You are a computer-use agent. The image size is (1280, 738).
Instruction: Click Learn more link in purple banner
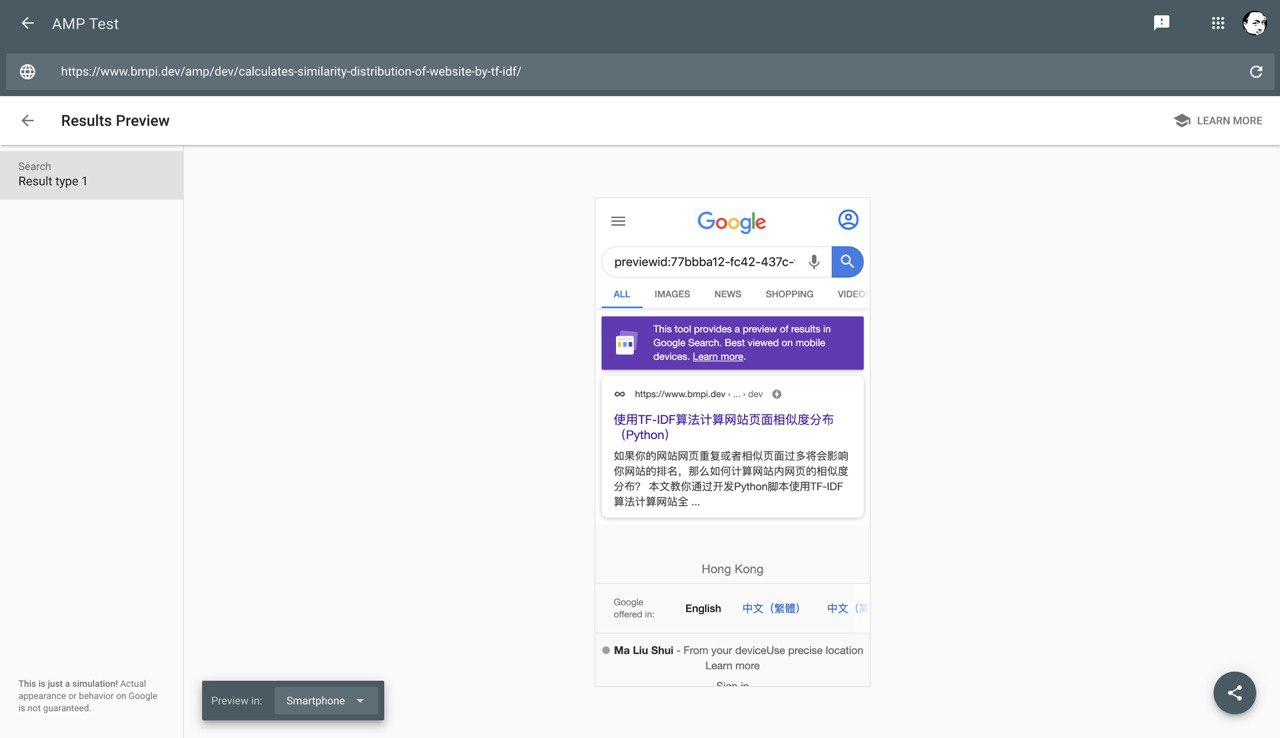click(717, 357)
